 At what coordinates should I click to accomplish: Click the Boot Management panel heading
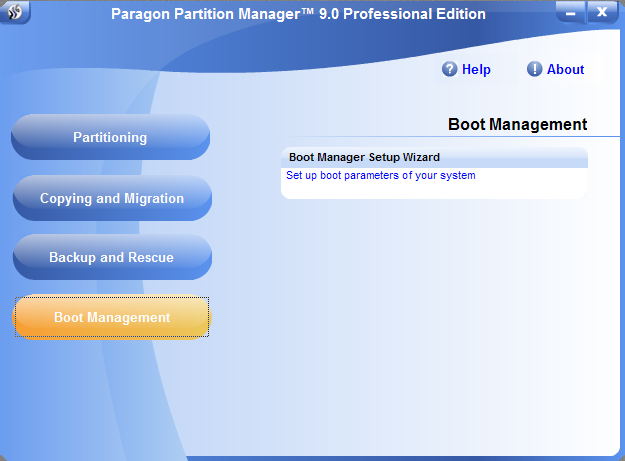pyautogui.click(x=517, y=125)
